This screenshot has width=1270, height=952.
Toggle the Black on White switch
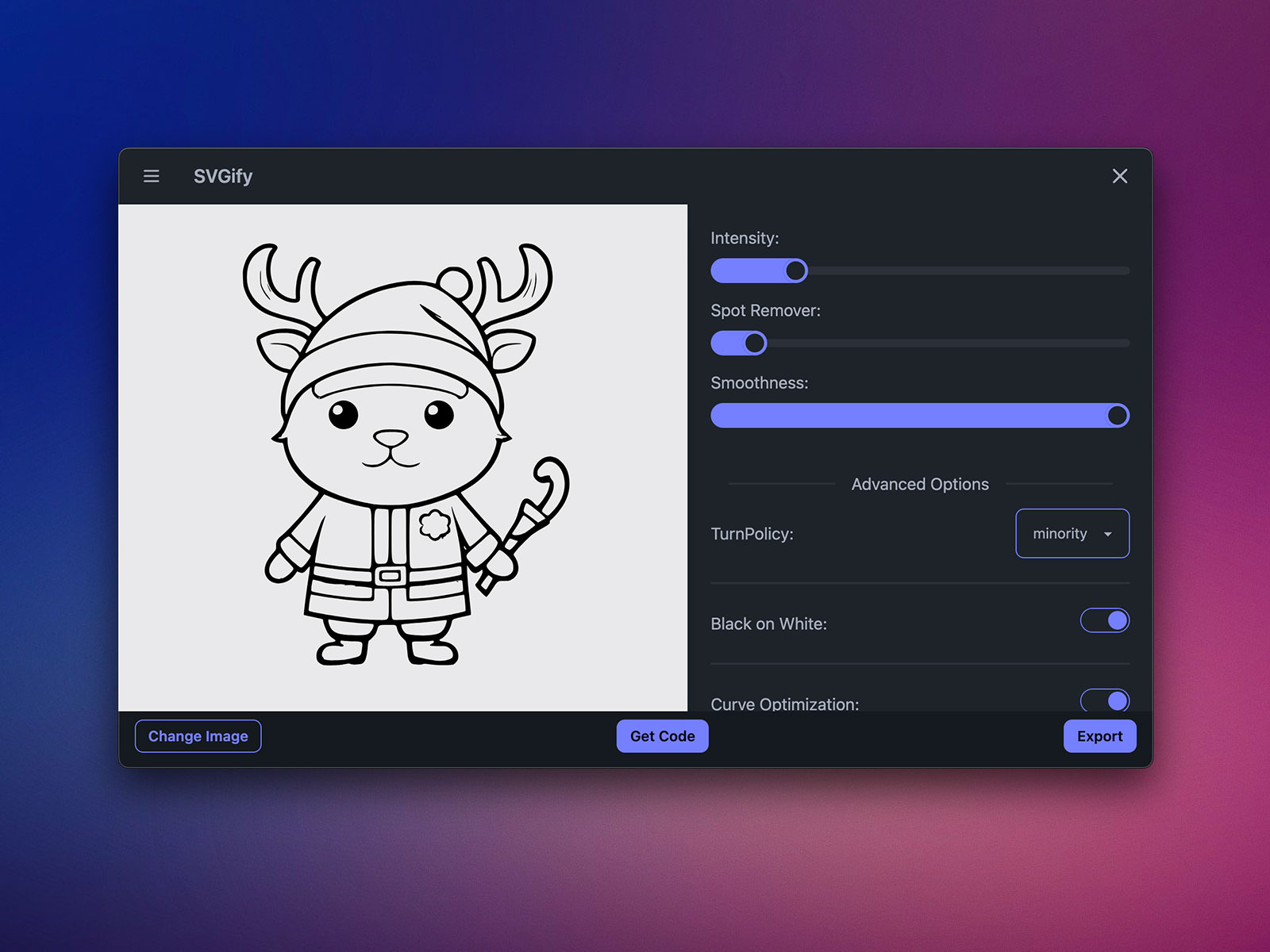click(1104, 620)
